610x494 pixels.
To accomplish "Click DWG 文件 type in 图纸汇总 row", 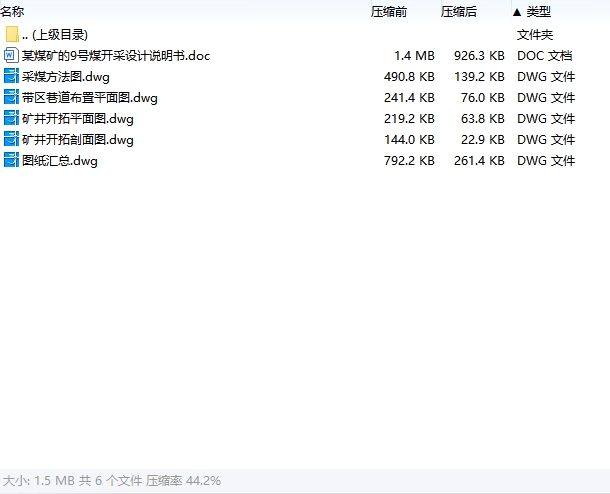I will (546, 161).
